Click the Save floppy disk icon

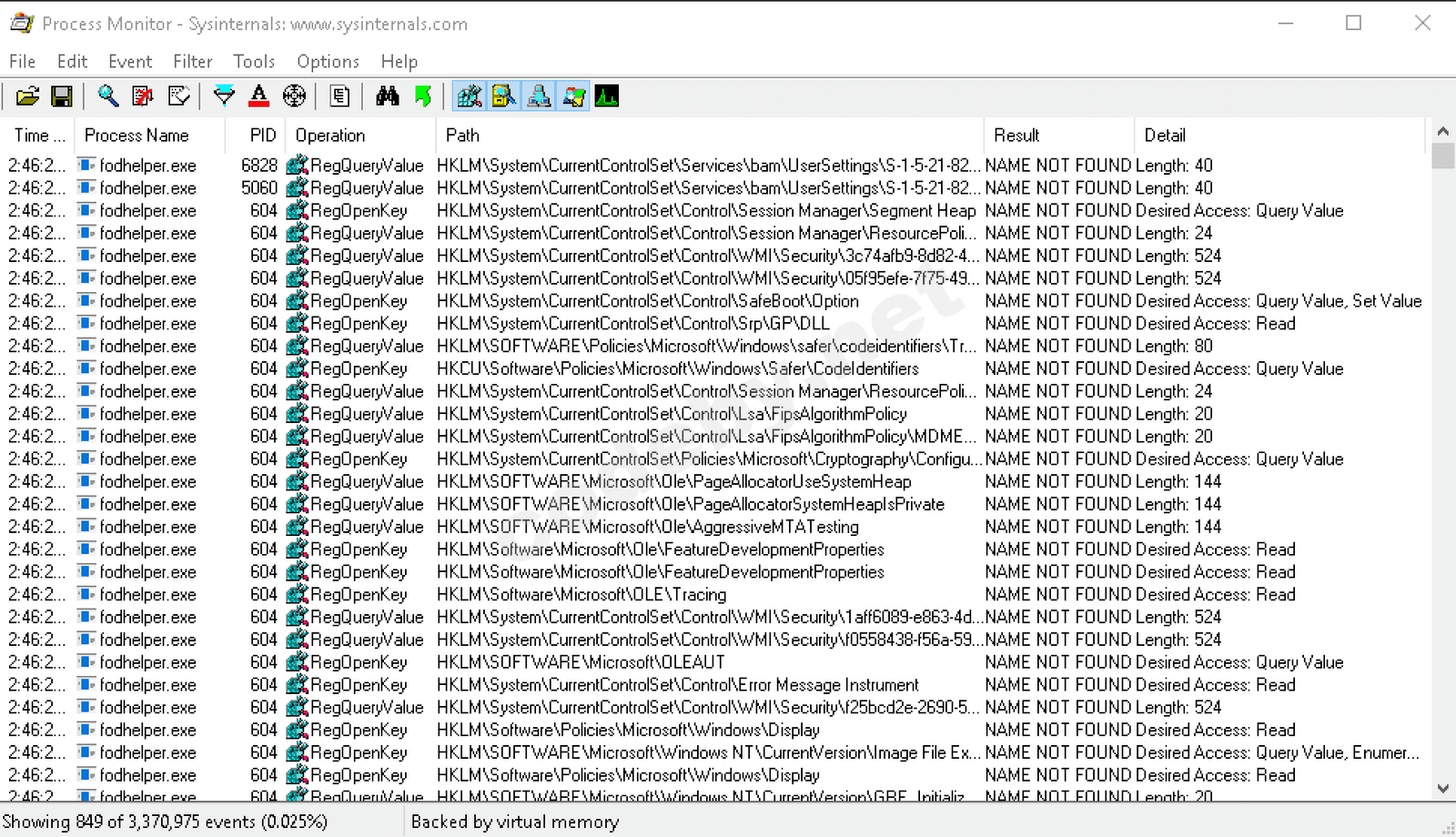(62, 96)
